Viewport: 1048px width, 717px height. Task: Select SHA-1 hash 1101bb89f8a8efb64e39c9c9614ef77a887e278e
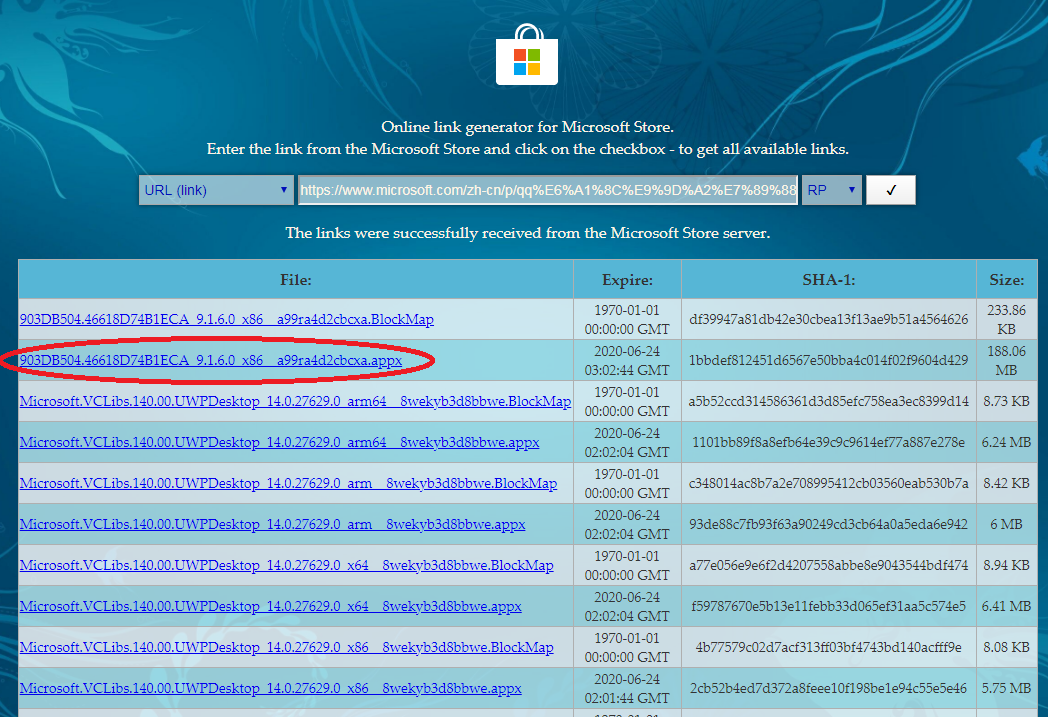(829, 442)
